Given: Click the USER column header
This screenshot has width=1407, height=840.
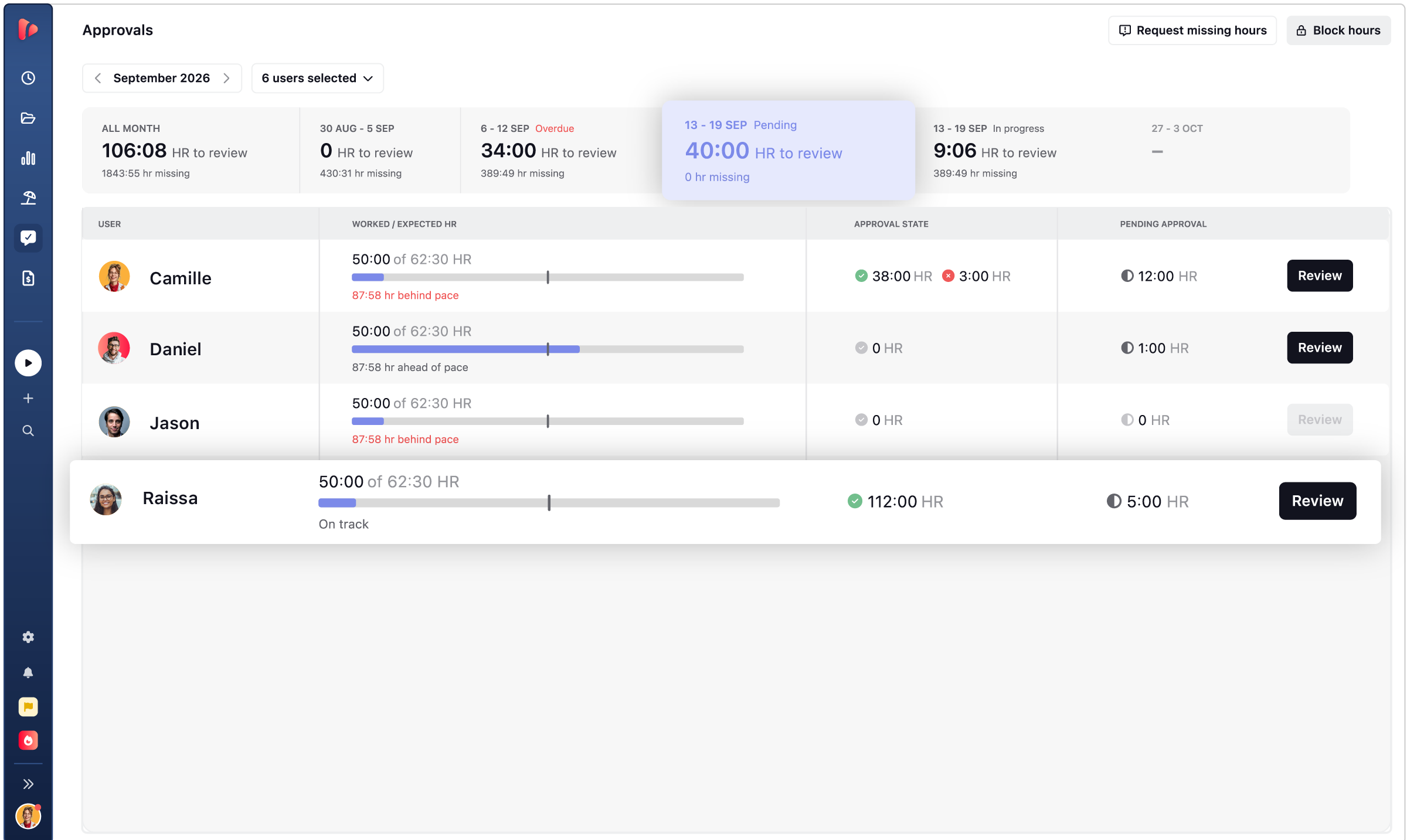Looking at the screenshot, I should point(110,224).
